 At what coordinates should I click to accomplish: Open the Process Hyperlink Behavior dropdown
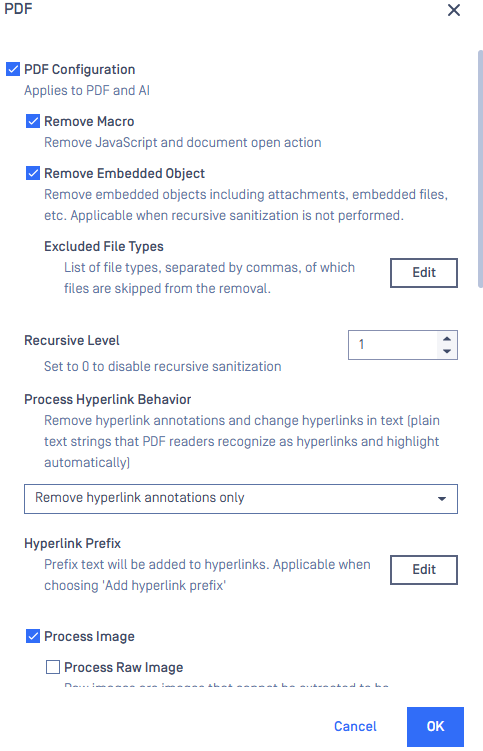click(x=241, y=499)
